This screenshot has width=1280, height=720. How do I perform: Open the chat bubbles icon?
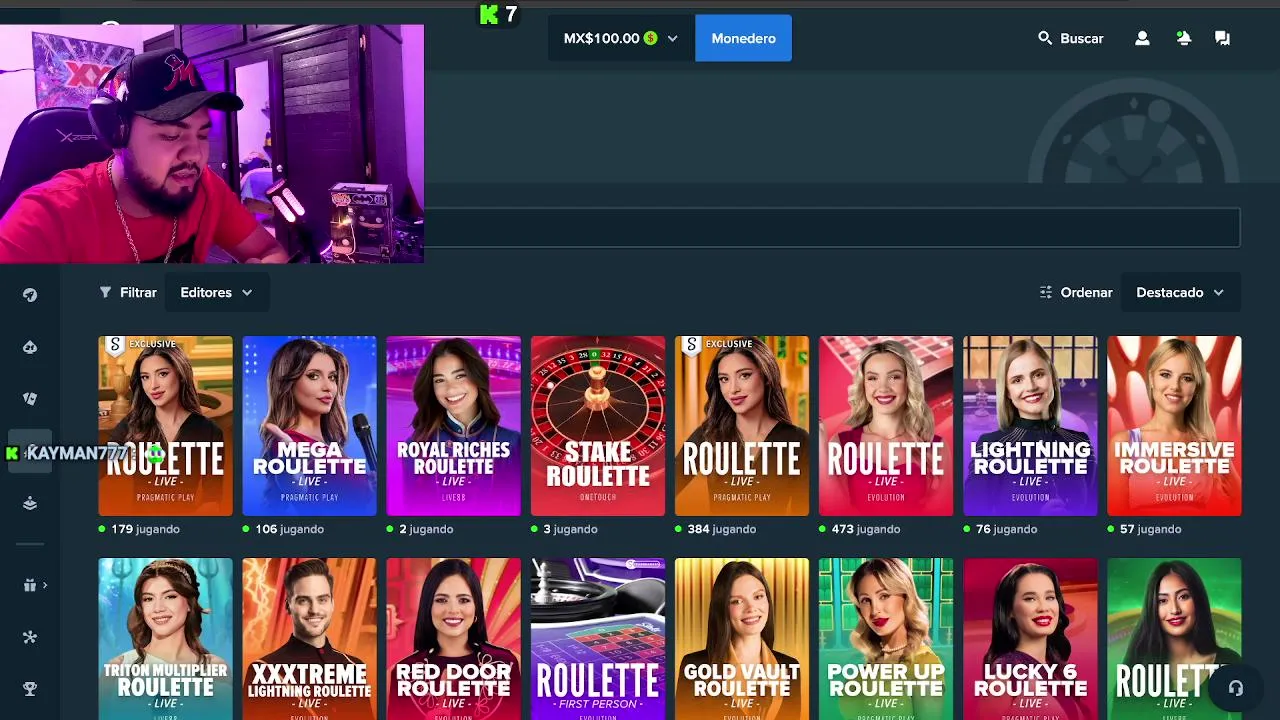tap(1222, 38)
